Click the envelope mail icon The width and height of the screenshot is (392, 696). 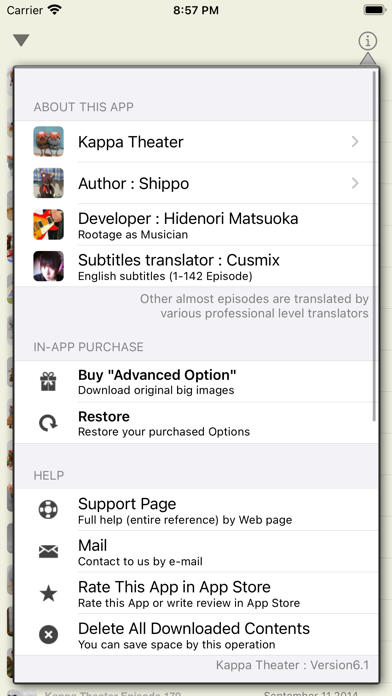tap(48, 552)
